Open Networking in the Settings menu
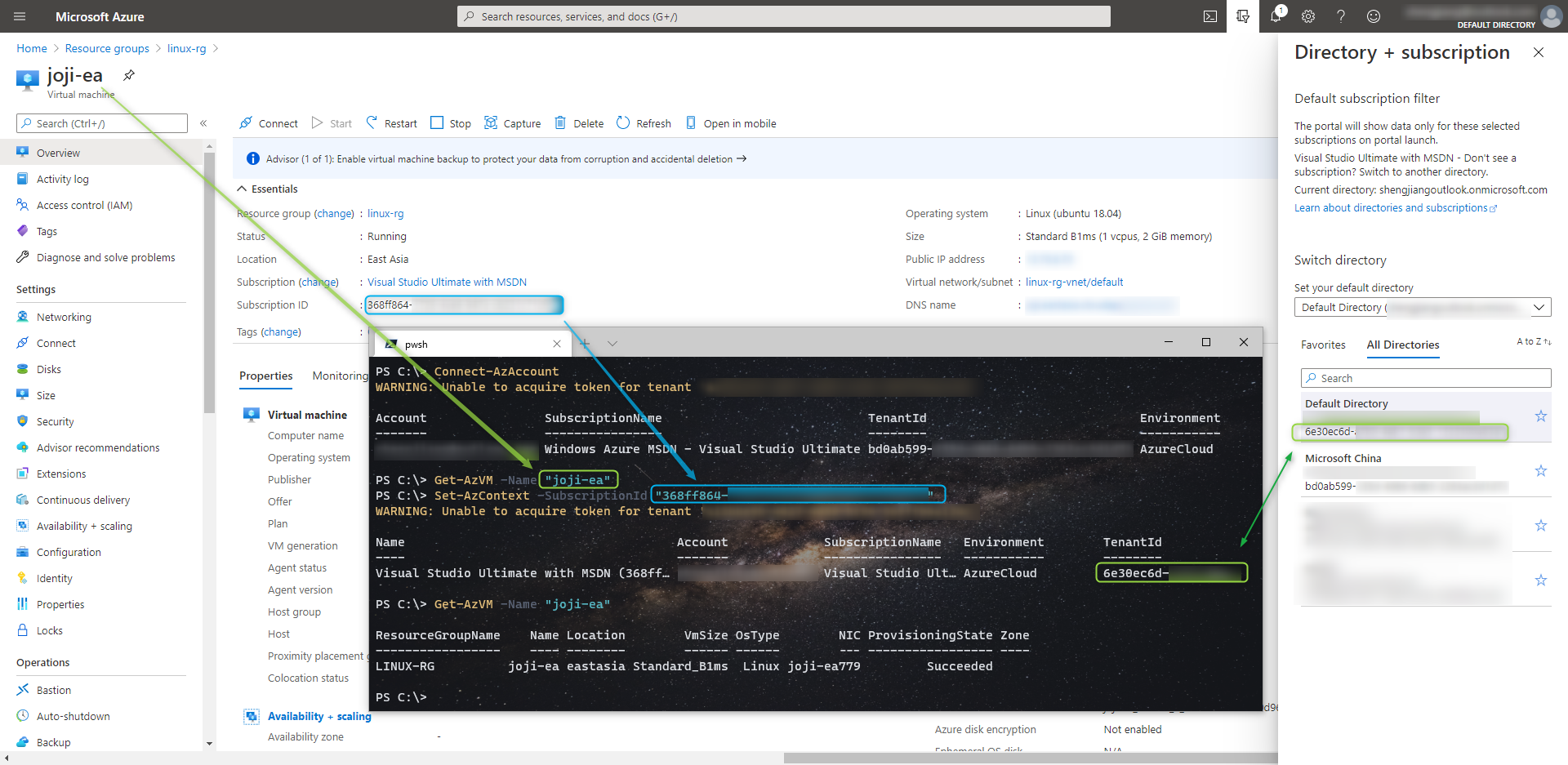 click(64, 317)
